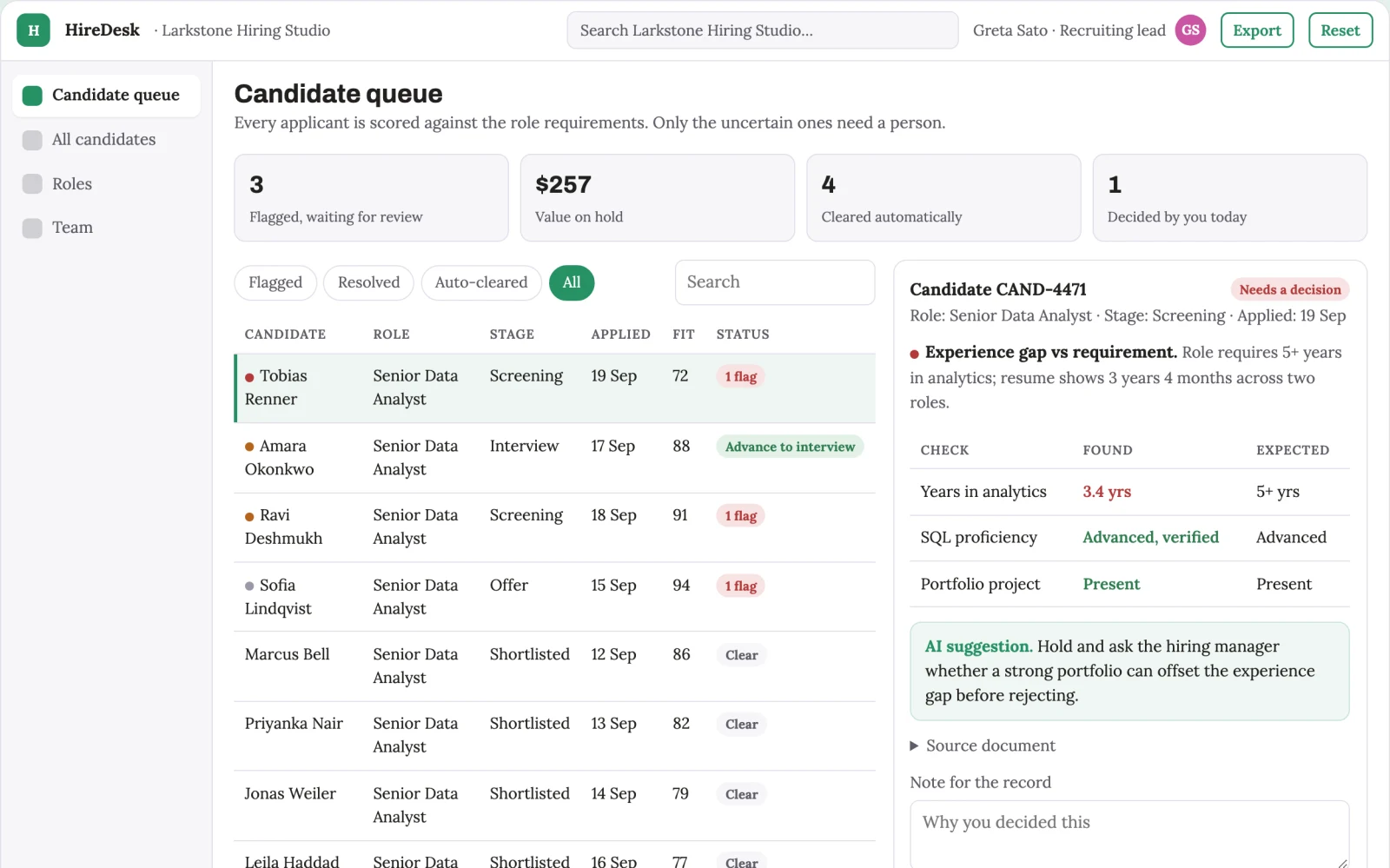Click the Roles sidebar icon

(x=32, y=184)
